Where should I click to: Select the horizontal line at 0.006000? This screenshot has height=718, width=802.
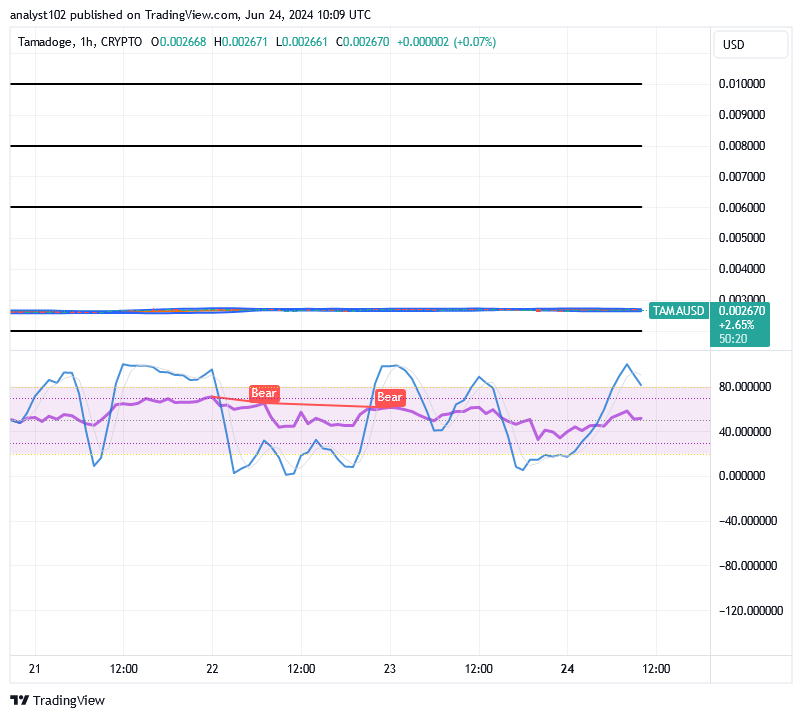(x=325, y=207)
